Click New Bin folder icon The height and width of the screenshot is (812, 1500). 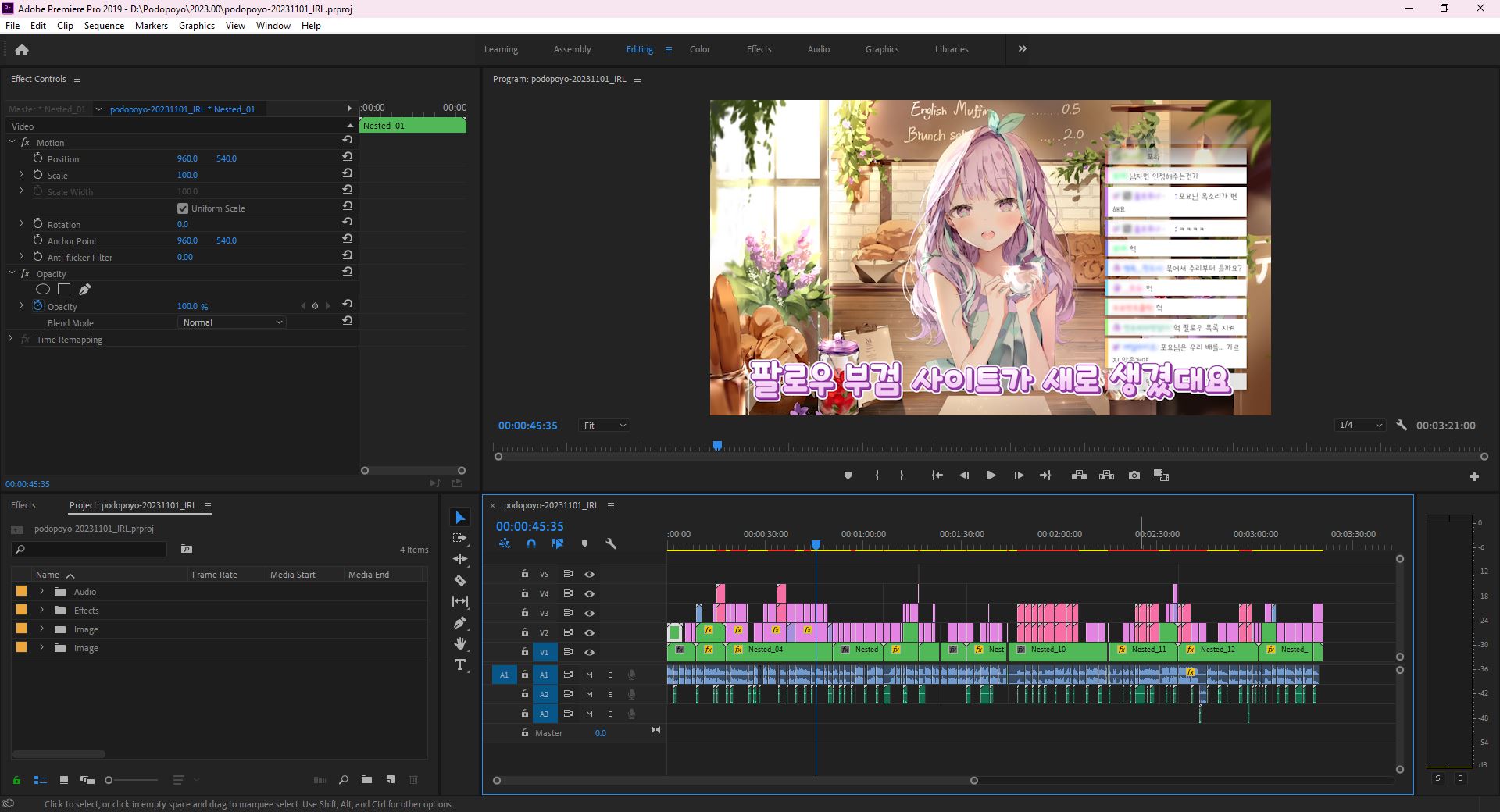366,779
